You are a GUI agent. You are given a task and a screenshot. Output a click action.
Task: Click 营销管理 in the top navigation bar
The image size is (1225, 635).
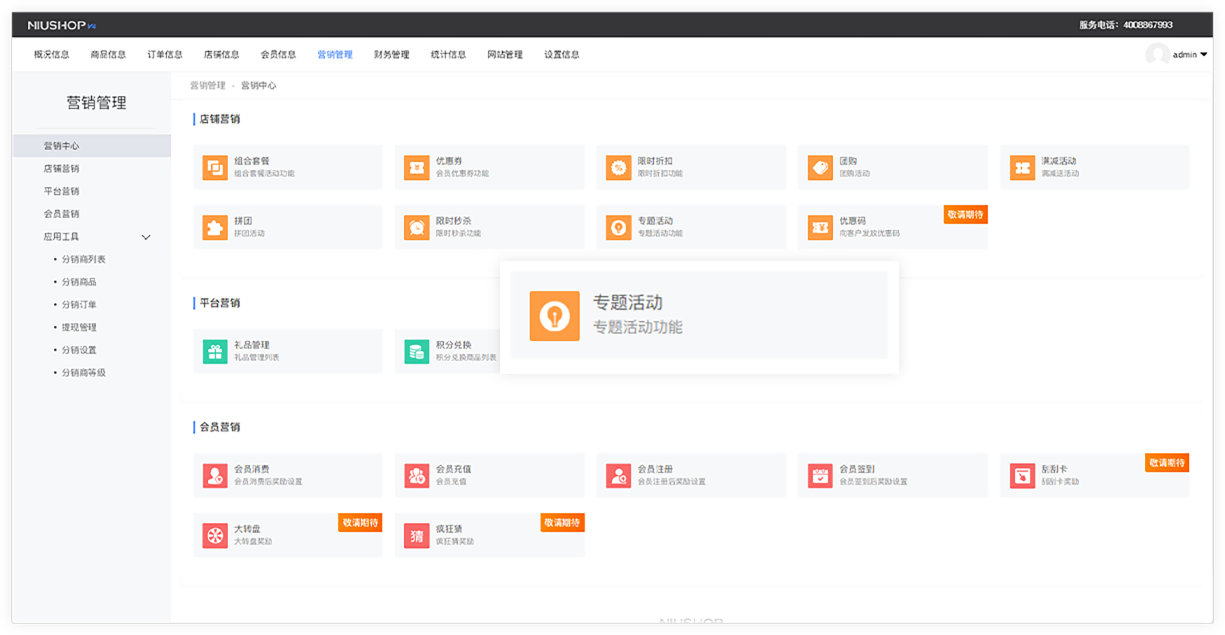[x=335, y=55]
